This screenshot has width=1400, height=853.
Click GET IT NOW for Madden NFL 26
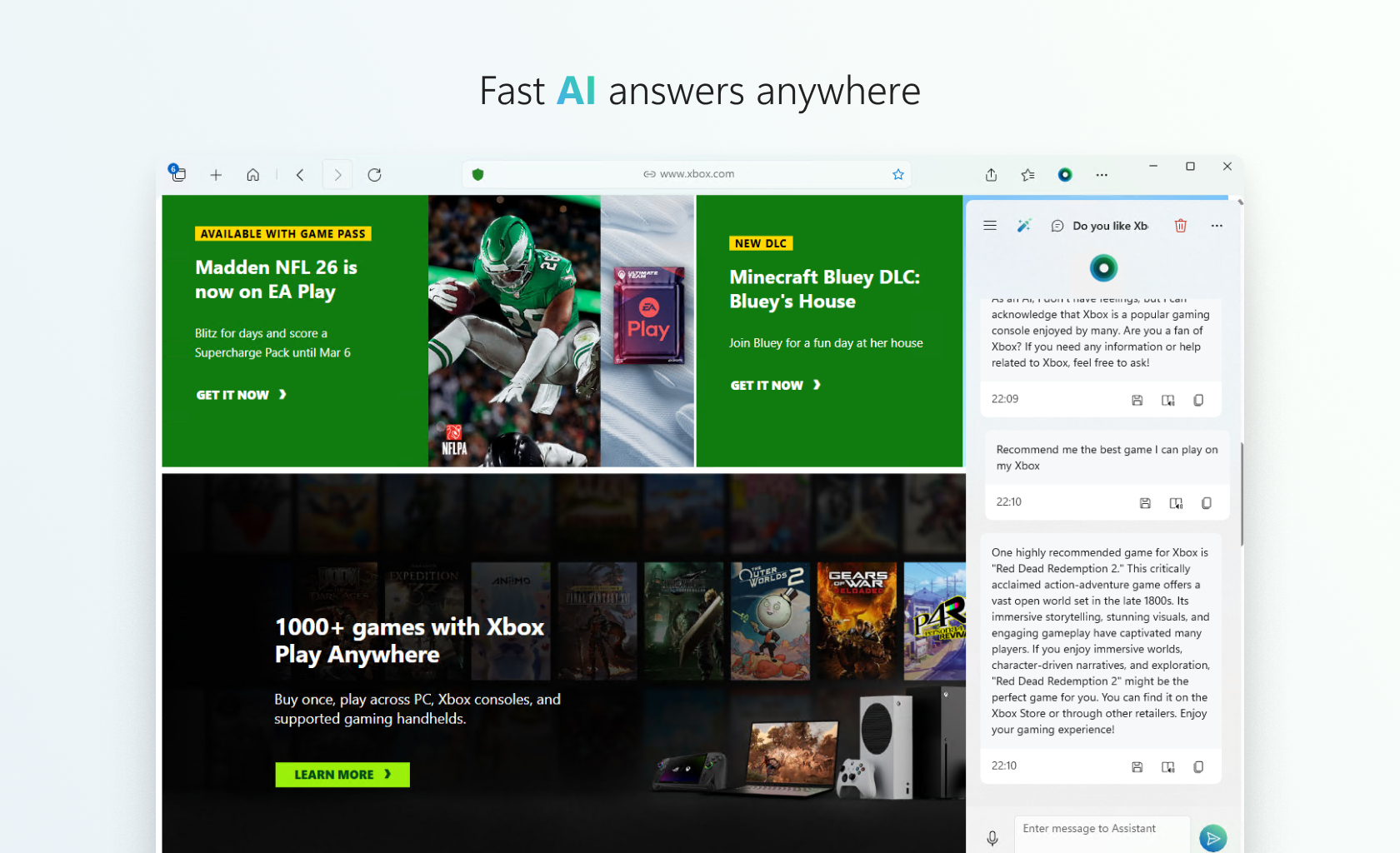(x=242, y=395)
